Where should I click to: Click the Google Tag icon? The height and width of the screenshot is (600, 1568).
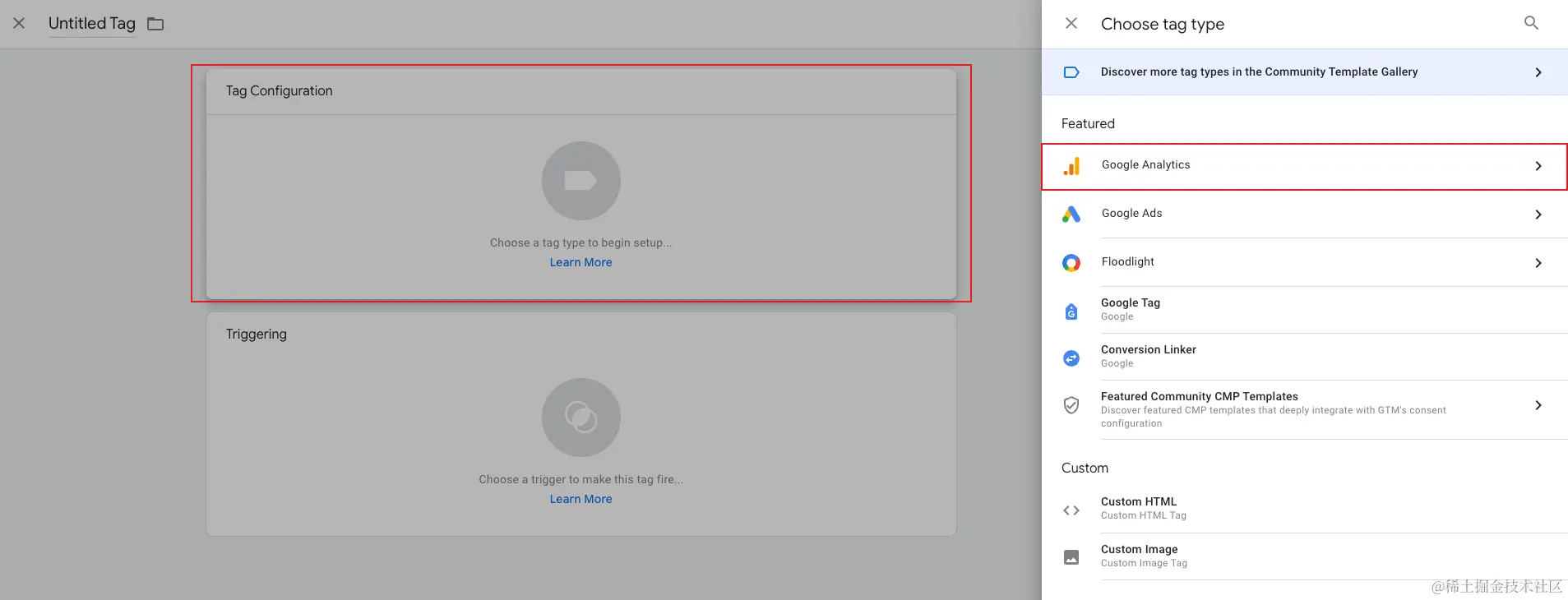tap(1071, 312)
